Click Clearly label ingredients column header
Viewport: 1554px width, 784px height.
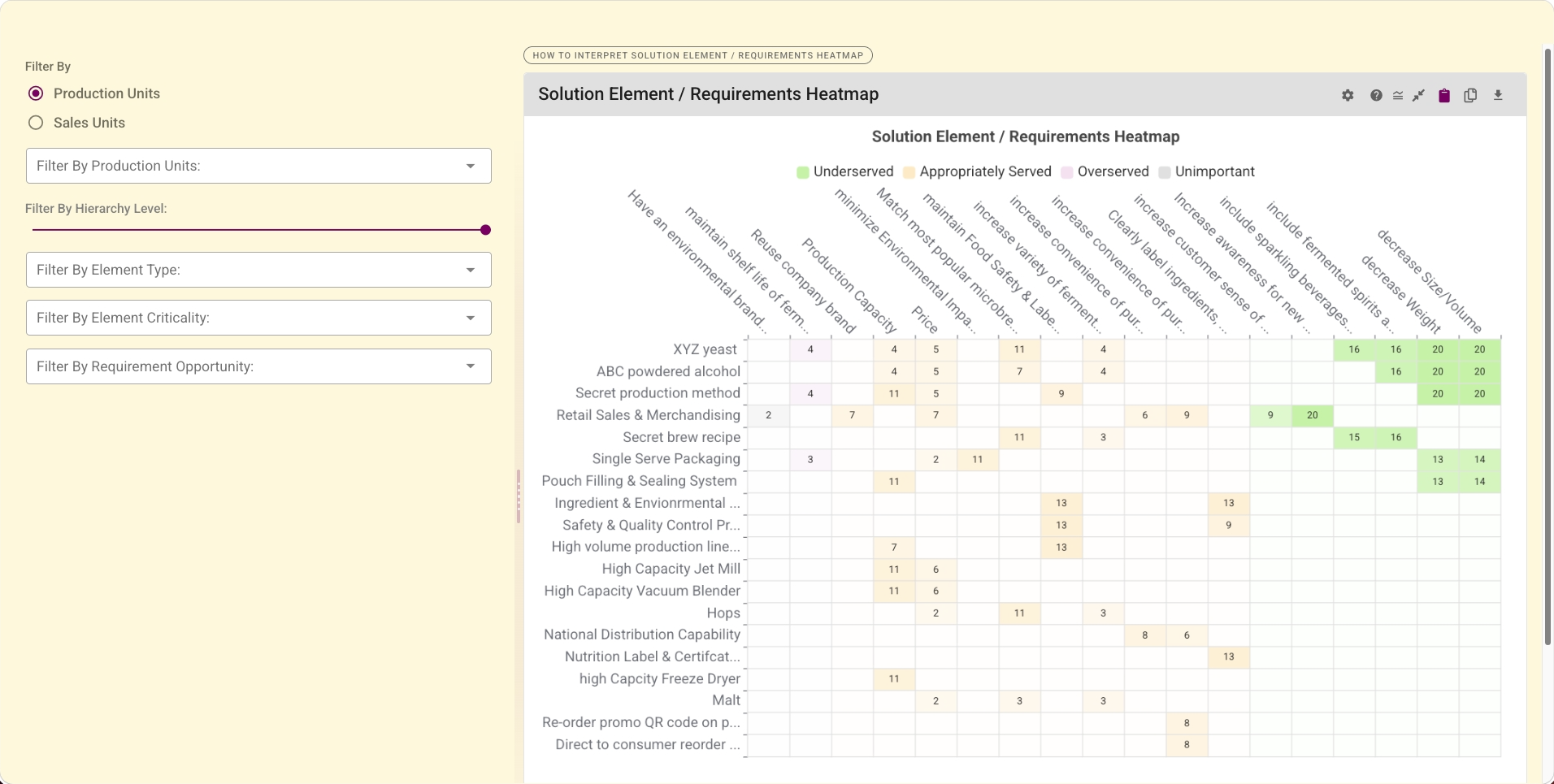pyautogui.click(x=1167, y=272)
